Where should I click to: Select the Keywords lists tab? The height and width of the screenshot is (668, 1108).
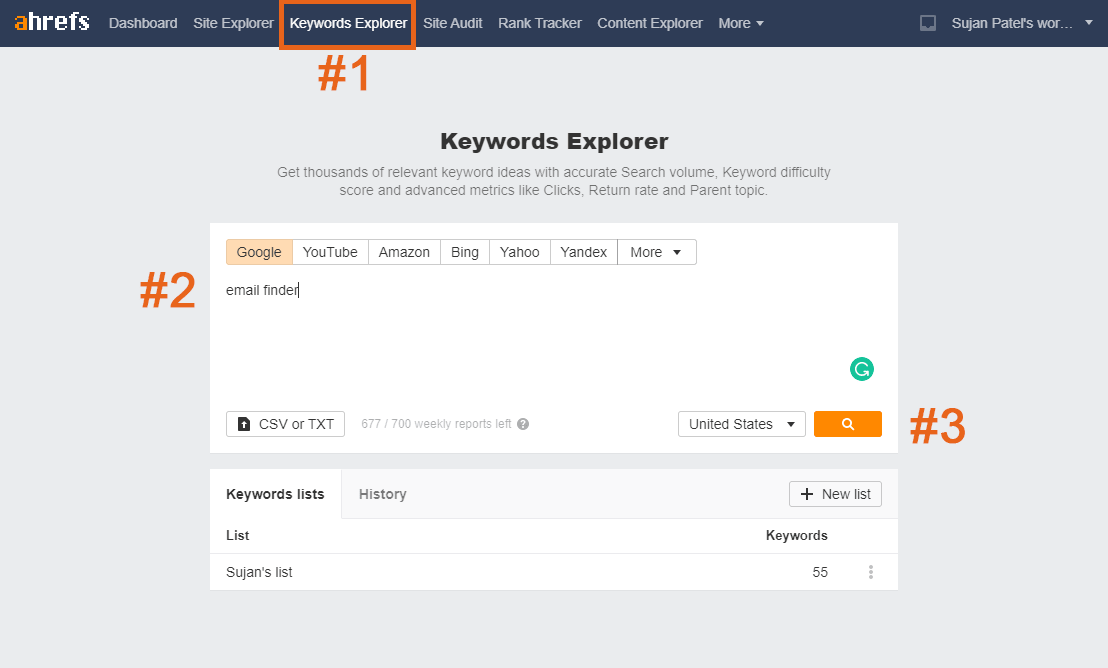(x=276, y=494)
